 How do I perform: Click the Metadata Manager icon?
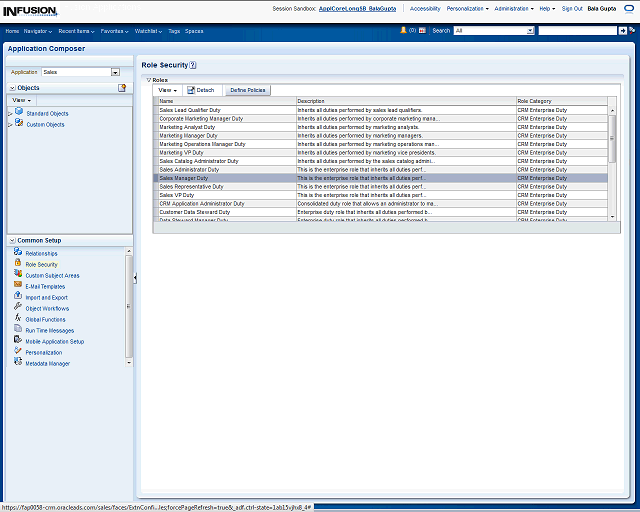pyautogui.click(x=18, y=363)
